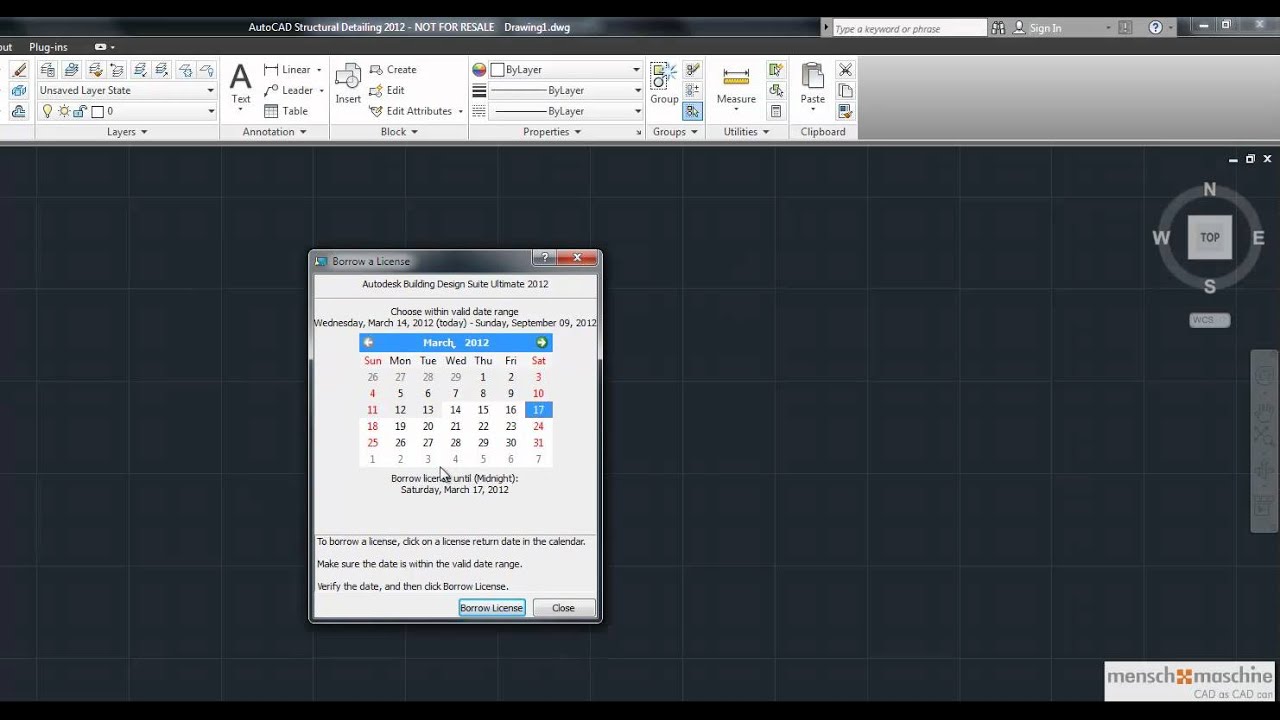Open the ByLayer object color dropdown
1280x720 pixels.
(566, 70)
